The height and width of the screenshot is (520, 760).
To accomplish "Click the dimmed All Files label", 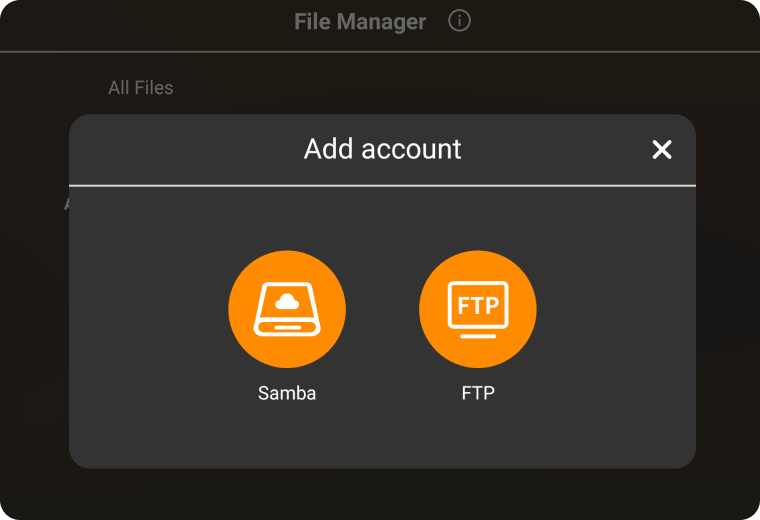I will click(x=141, y=88).
